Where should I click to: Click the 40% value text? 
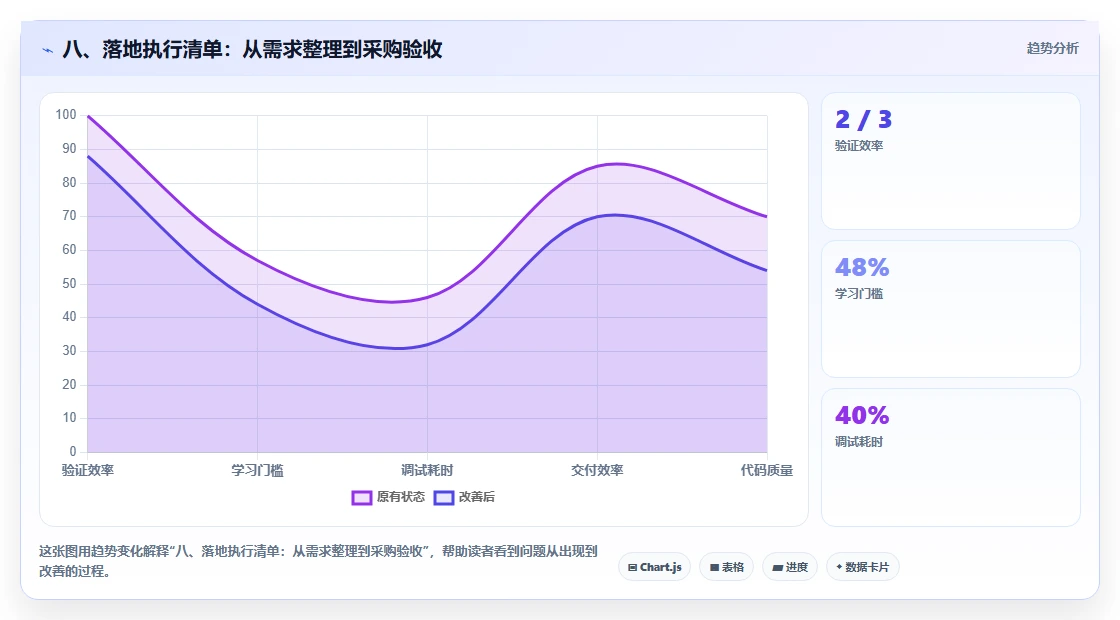(862, 415)
